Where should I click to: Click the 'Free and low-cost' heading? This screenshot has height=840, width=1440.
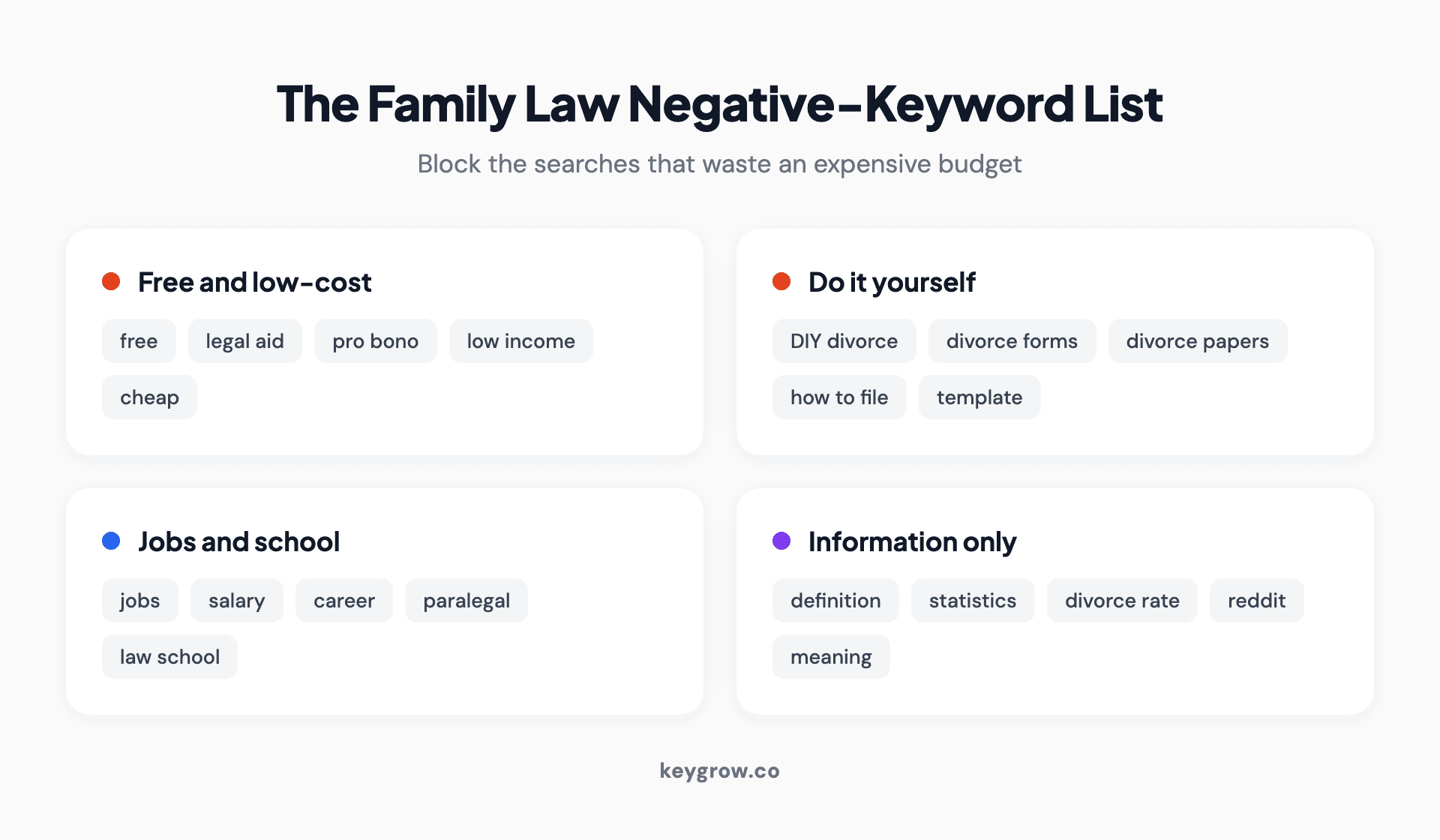254,283
